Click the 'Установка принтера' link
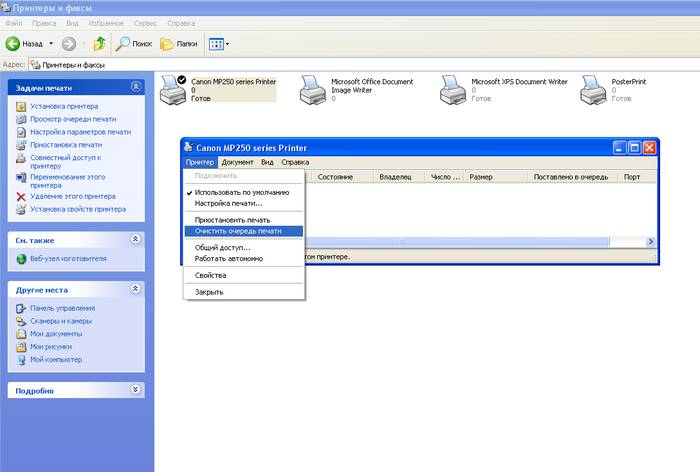Image resolution: width=700 pixels, height=472 pixels. pyautogui.click(x=64, y=106)
